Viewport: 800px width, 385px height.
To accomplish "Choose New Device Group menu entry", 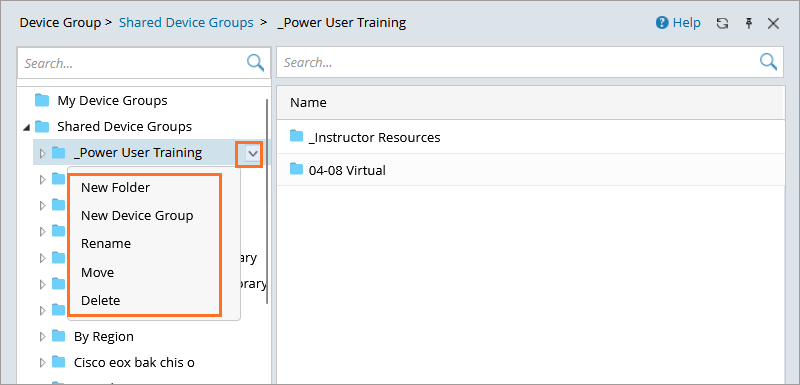I will click(137, 216).
